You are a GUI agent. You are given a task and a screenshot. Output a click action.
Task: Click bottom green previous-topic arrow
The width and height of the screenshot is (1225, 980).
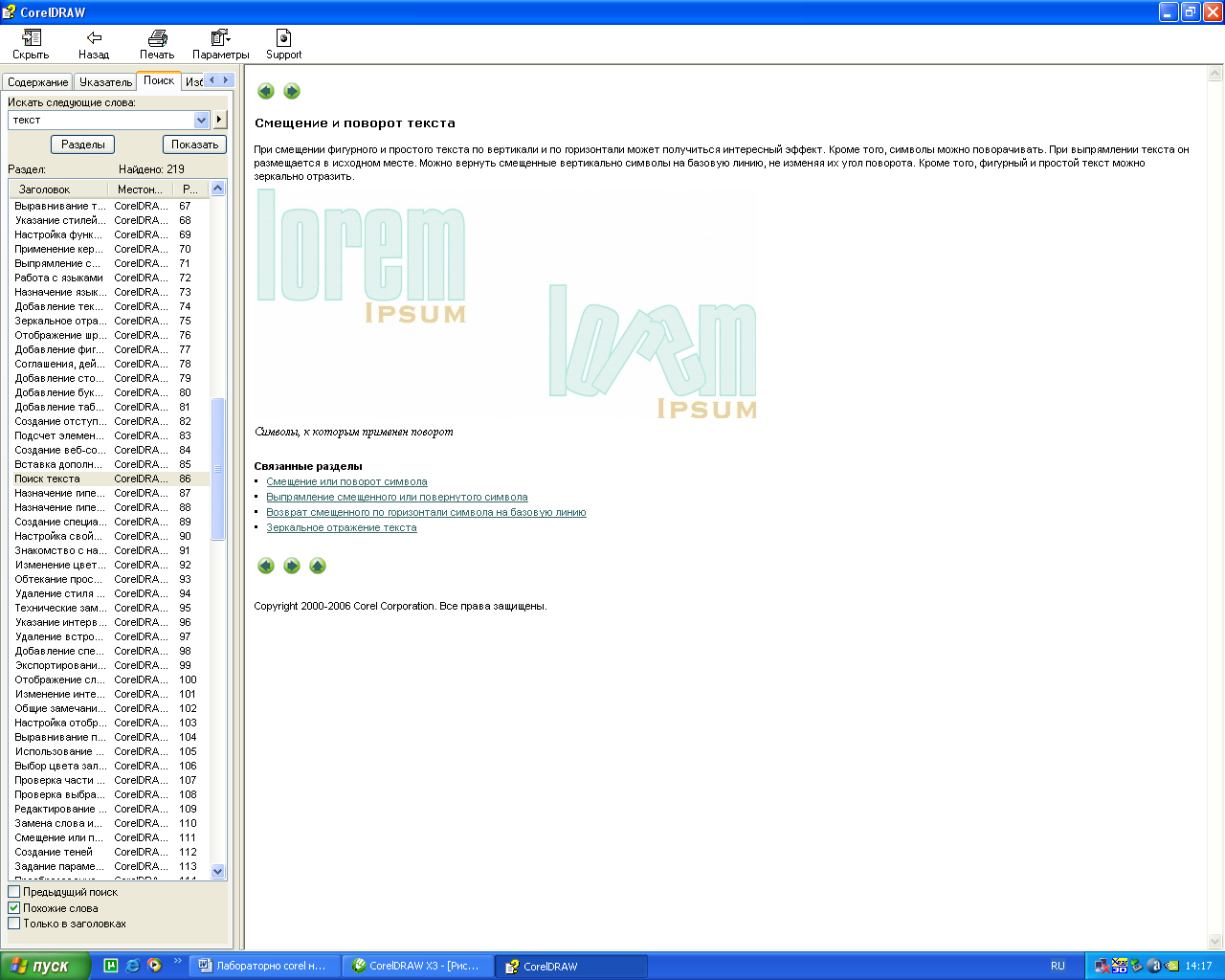266,566
